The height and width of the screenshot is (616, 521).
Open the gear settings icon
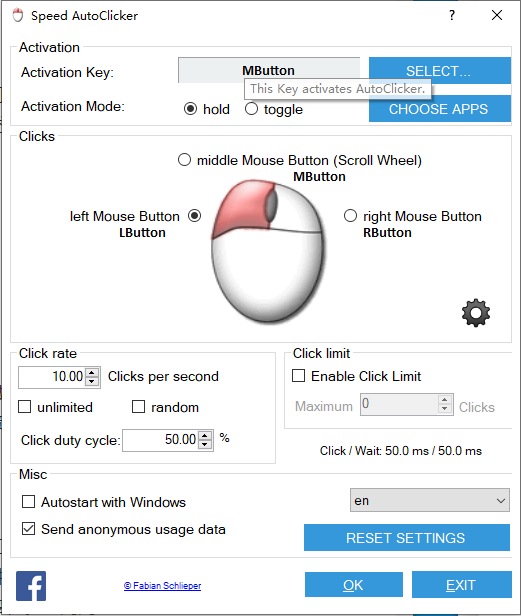click(476, 313)
